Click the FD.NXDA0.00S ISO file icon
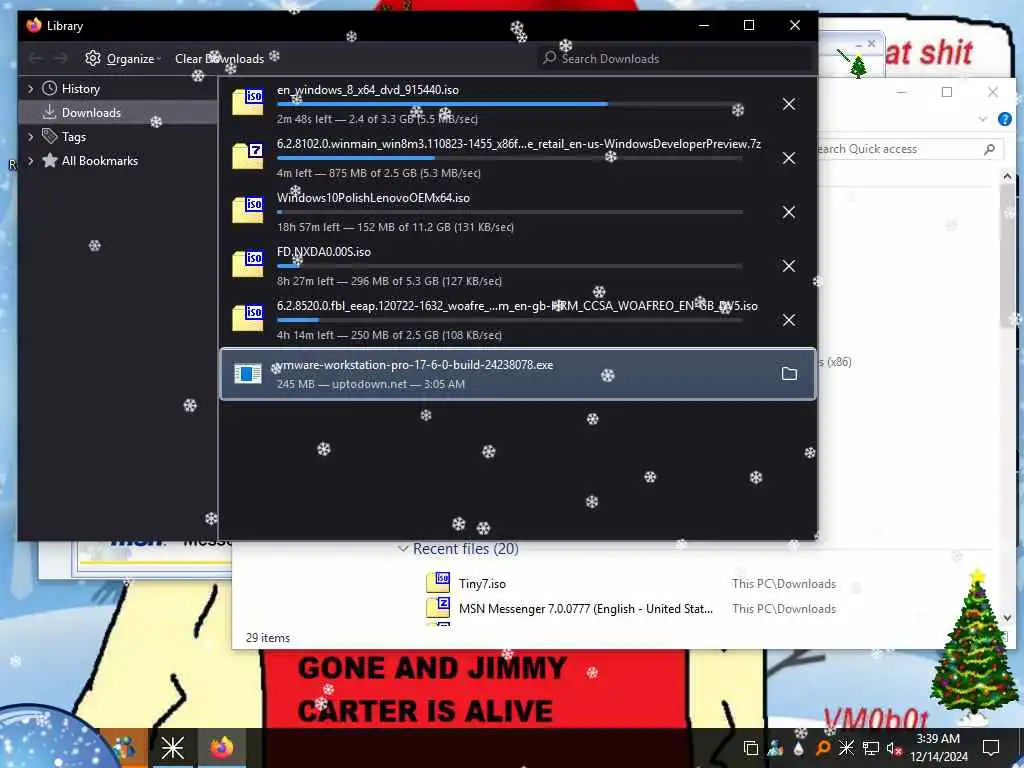This screenshot has width=1024, height=768. [x=248, y=264]
